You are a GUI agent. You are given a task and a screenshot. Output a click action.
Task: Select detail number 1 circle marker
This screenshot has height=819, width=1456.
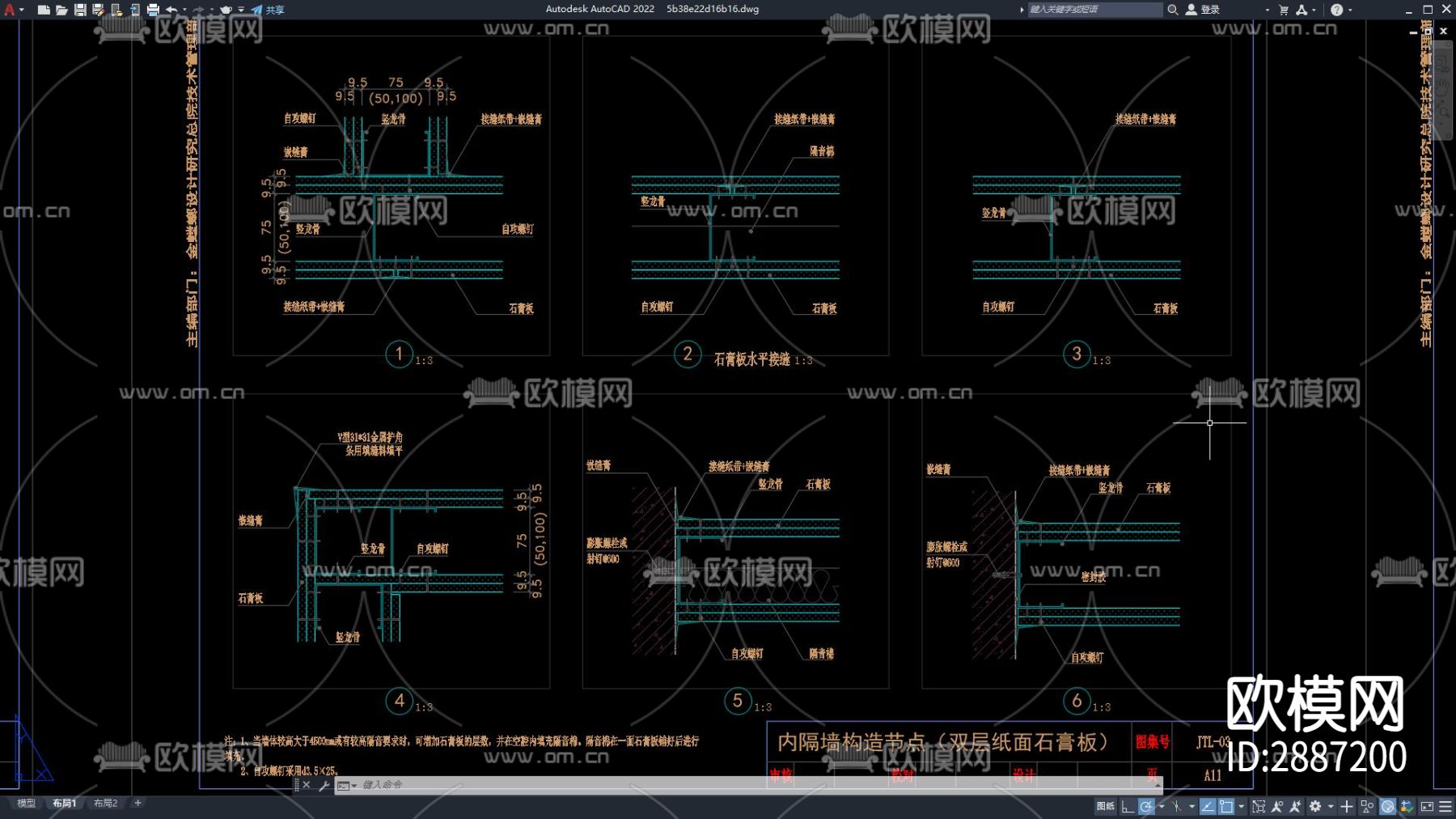click(x=399, y=354)
